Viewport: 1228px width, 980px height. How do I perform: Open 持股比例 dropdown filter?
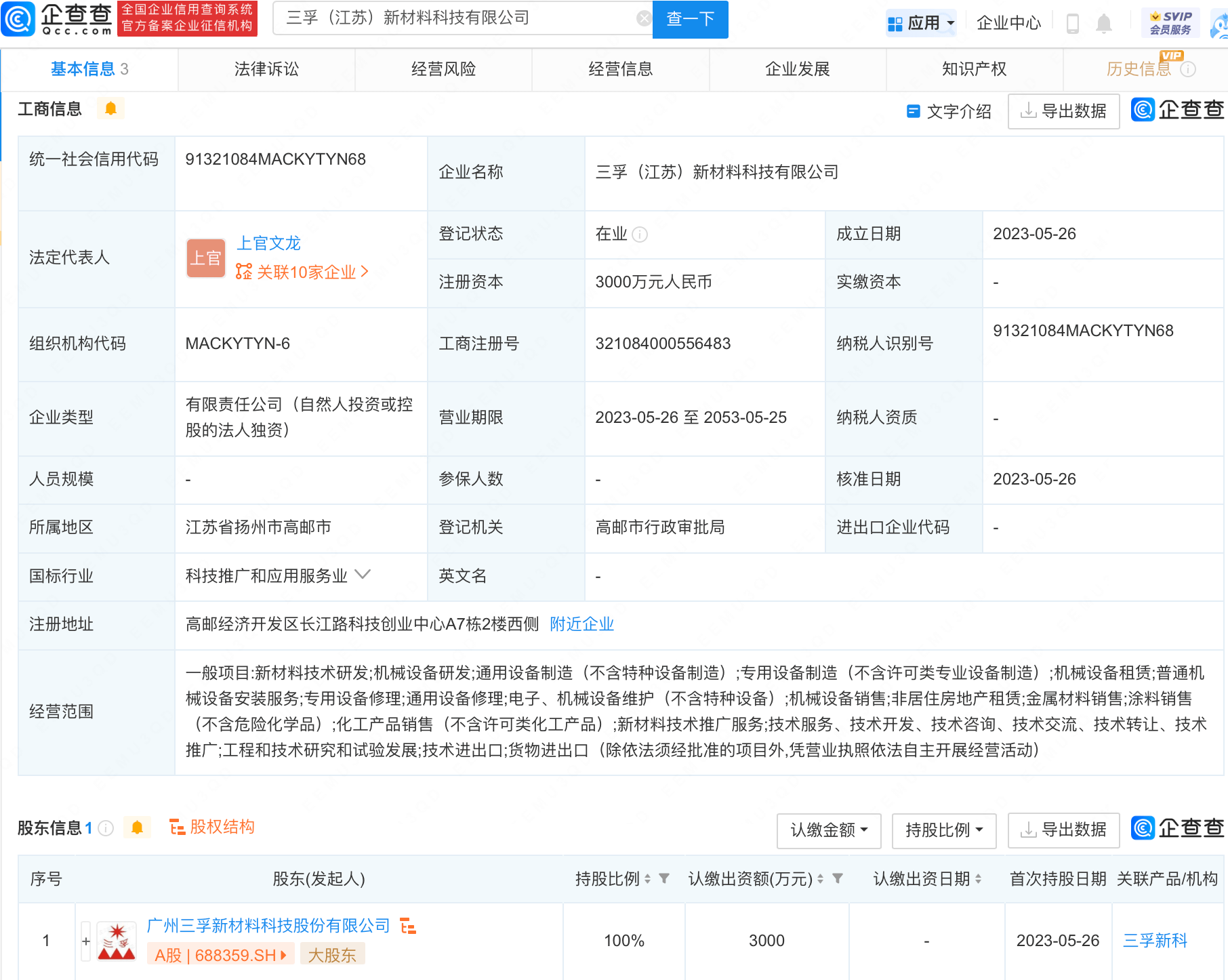tap(944, 830)
